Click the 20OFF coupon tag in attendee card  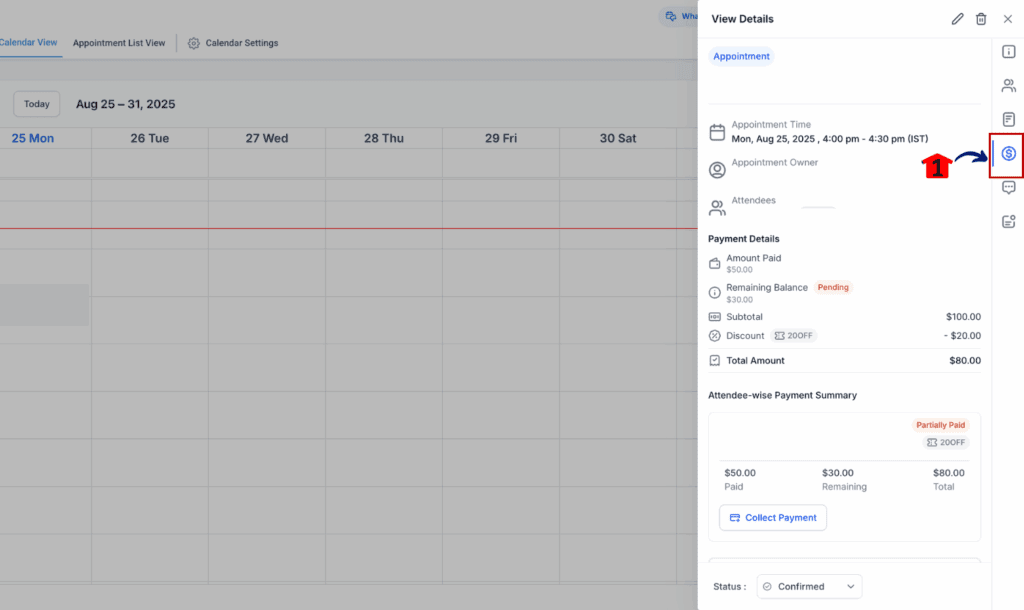[946, 442]
